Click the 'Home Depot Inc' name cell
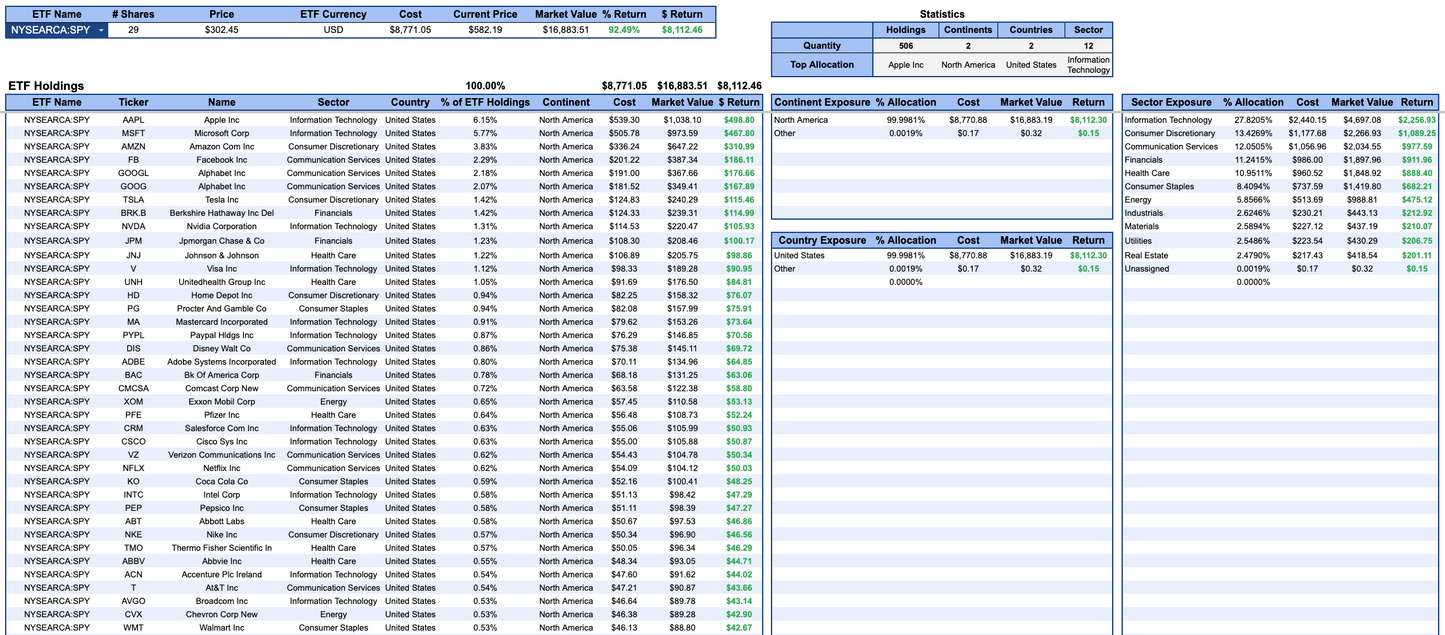The width and height of the screenshot is (1445, 635). (x=221, y=295)
